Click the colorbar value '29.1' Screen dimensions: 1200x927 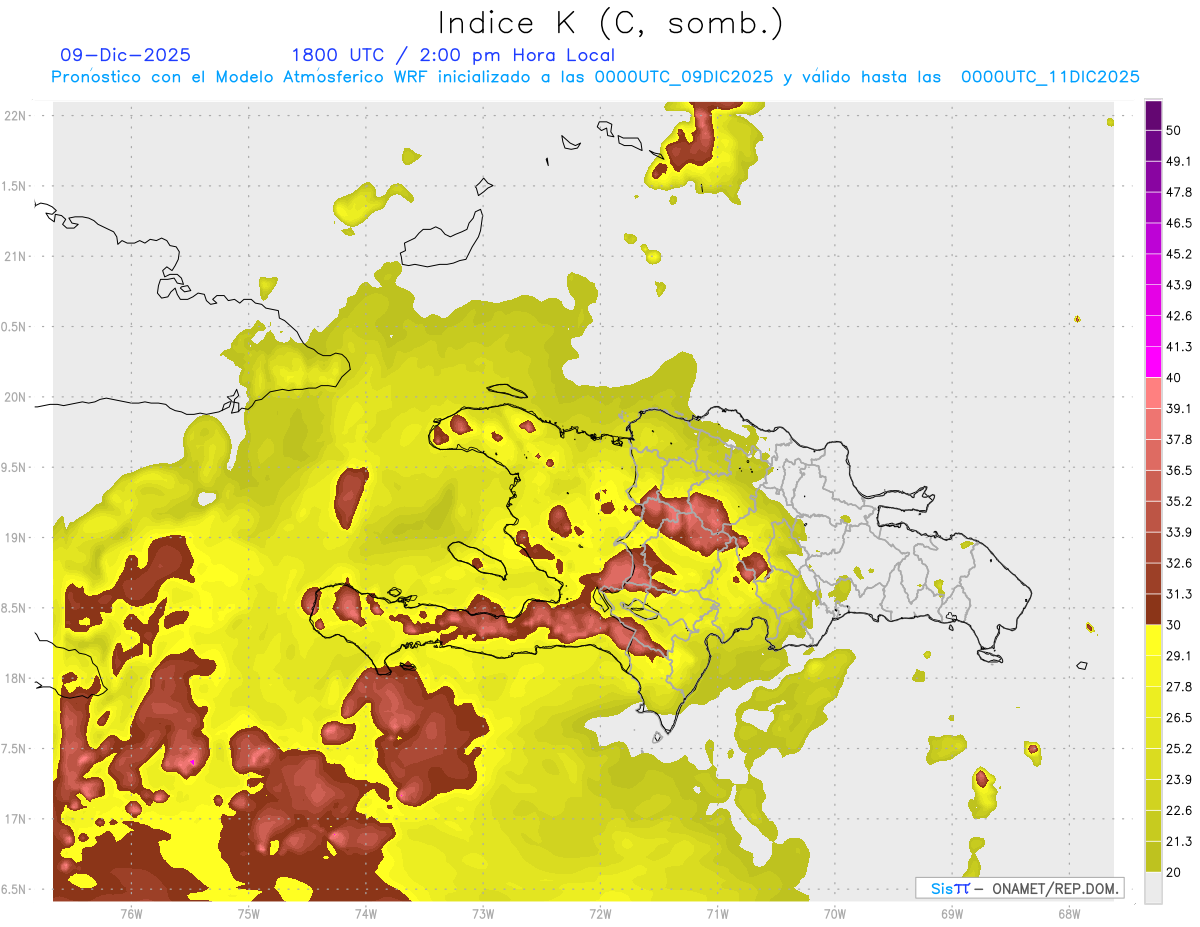(x=1179, y=656)
